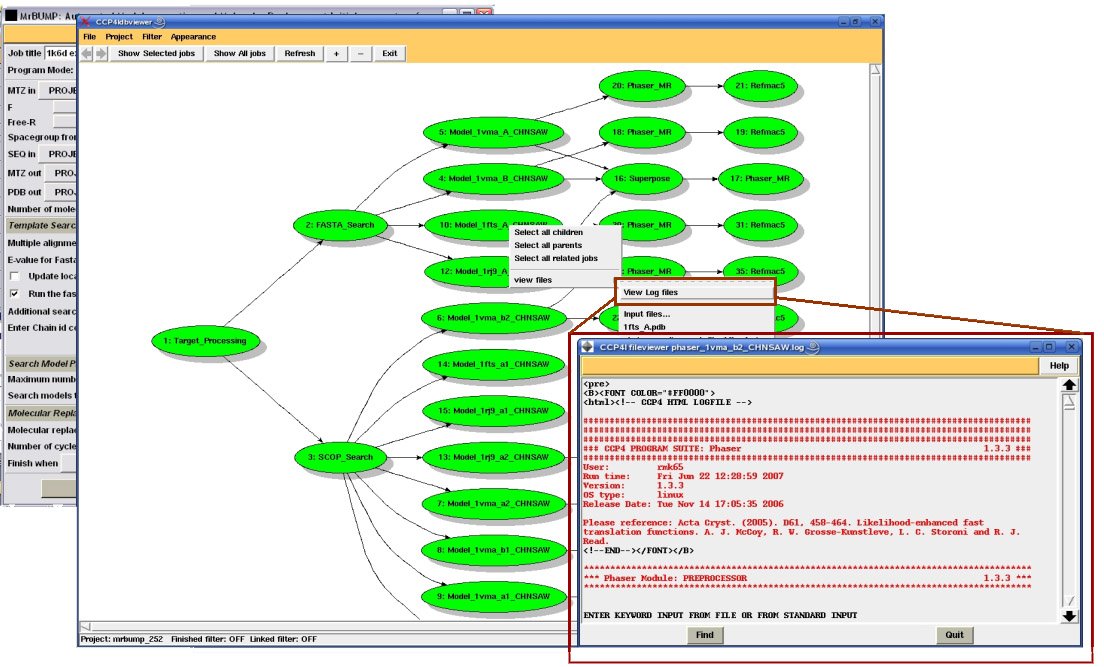
Task: Click the dbviewer vertical scrollbar top arrow
Action: tap(875, 69)
